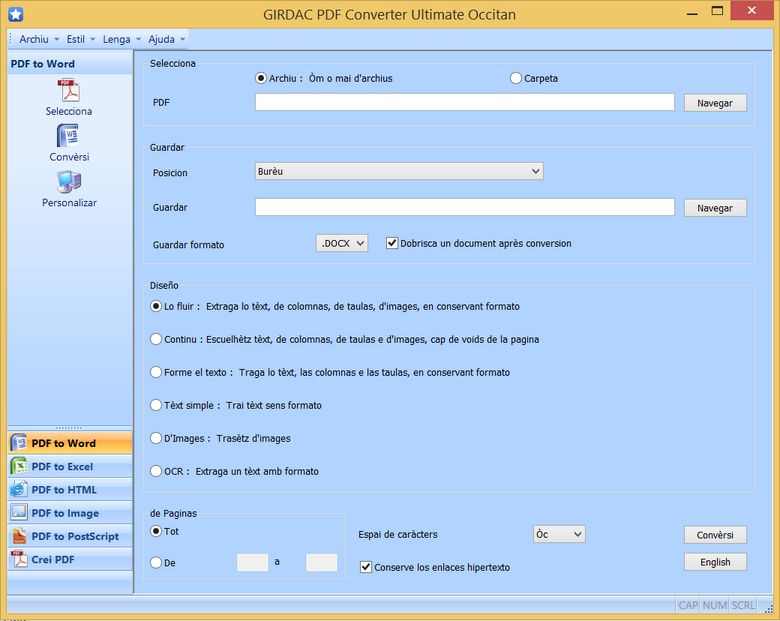Viewport: 780px width, 621px height.
Task: Select the De page range radio button
Action: pos(156,562)
